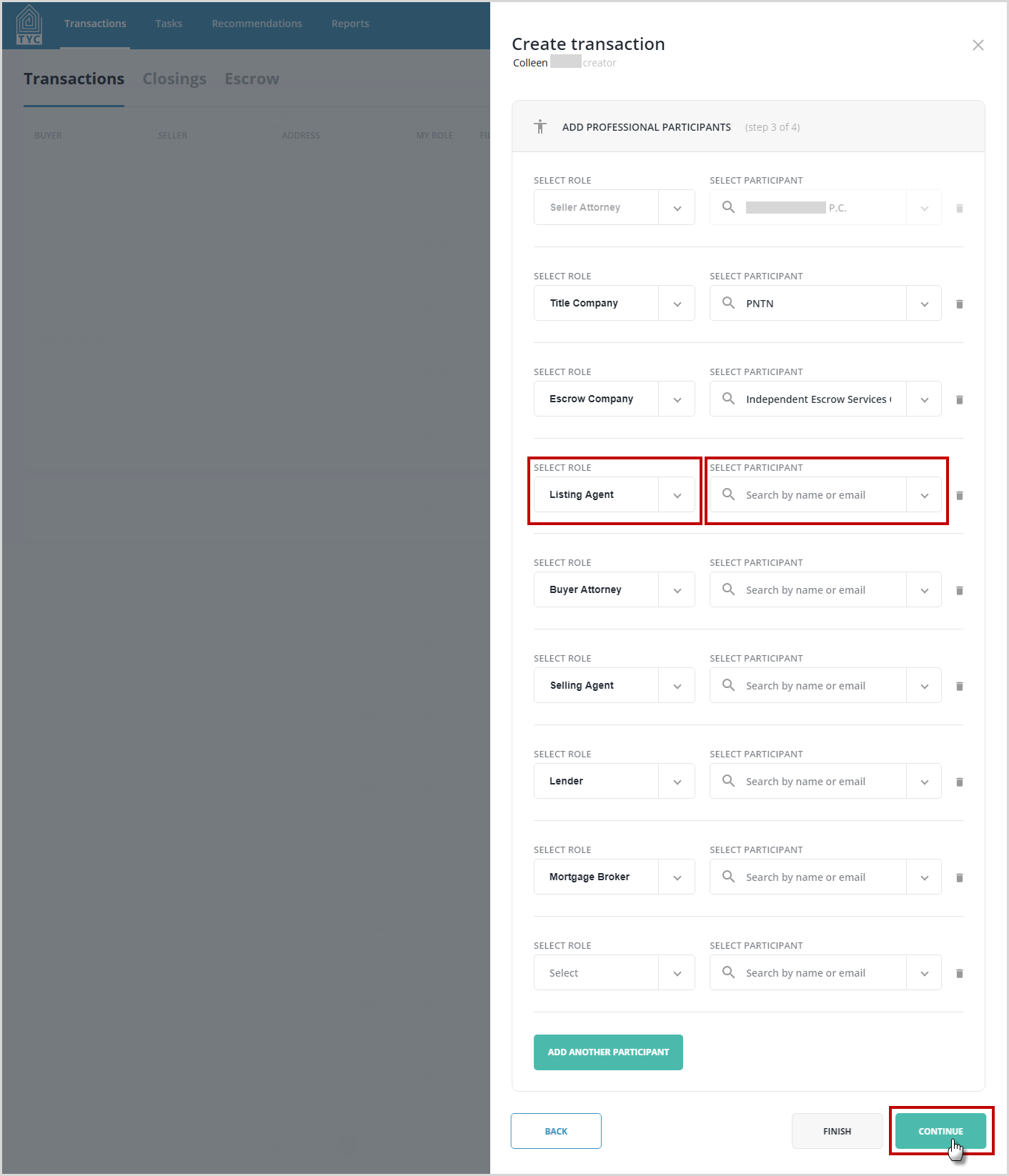Close the Create transaction panel
The image size is (1009, 1176).
[978, 45]
